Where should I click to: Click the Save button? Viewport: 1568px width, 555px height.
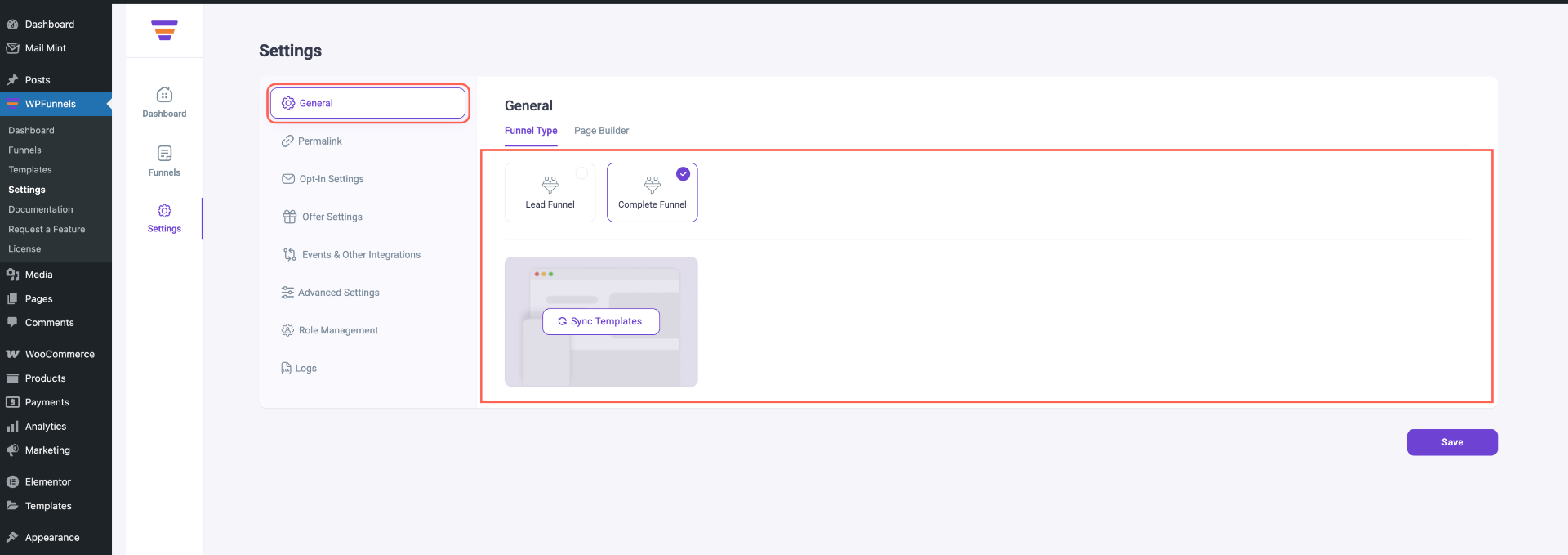pos(1452,442)
